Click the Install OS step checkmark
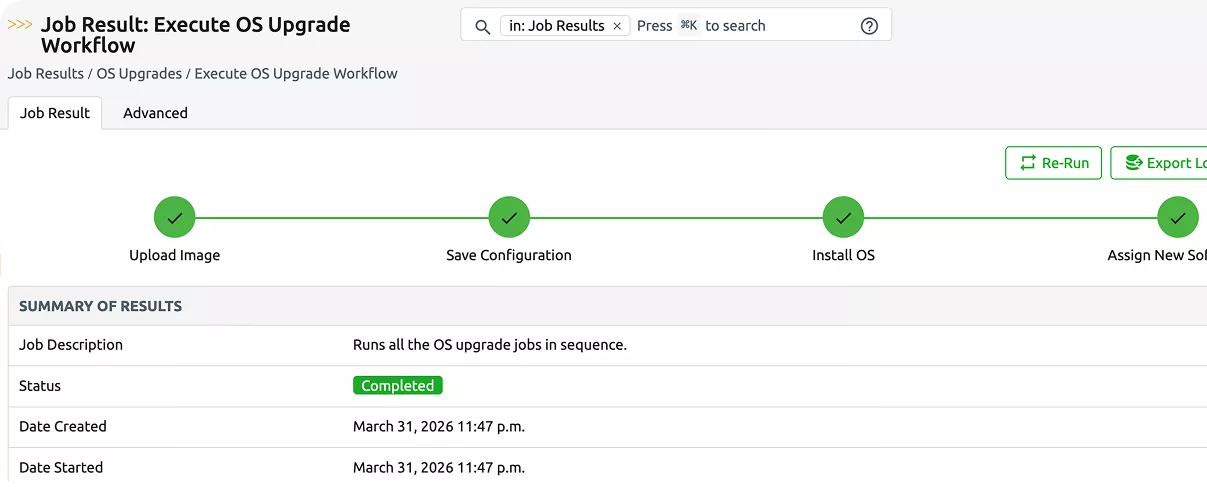Screen dimensions: 1207x487 click(843, 217)
